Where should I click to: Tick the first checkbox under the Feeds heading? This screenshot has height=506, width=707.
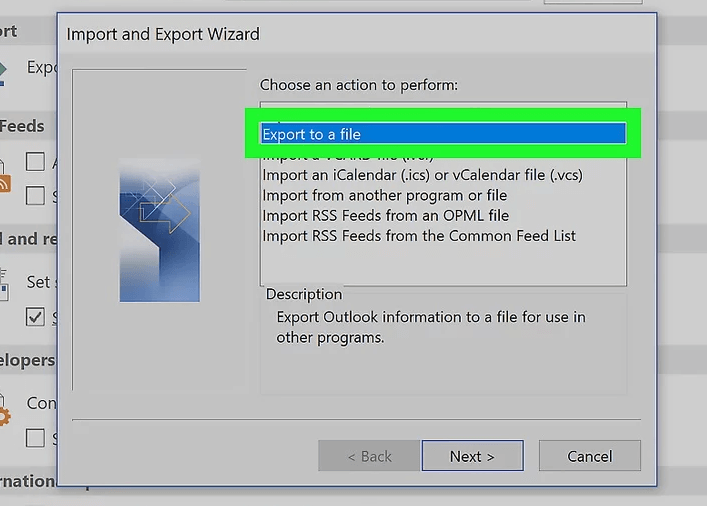pos(36,161)
